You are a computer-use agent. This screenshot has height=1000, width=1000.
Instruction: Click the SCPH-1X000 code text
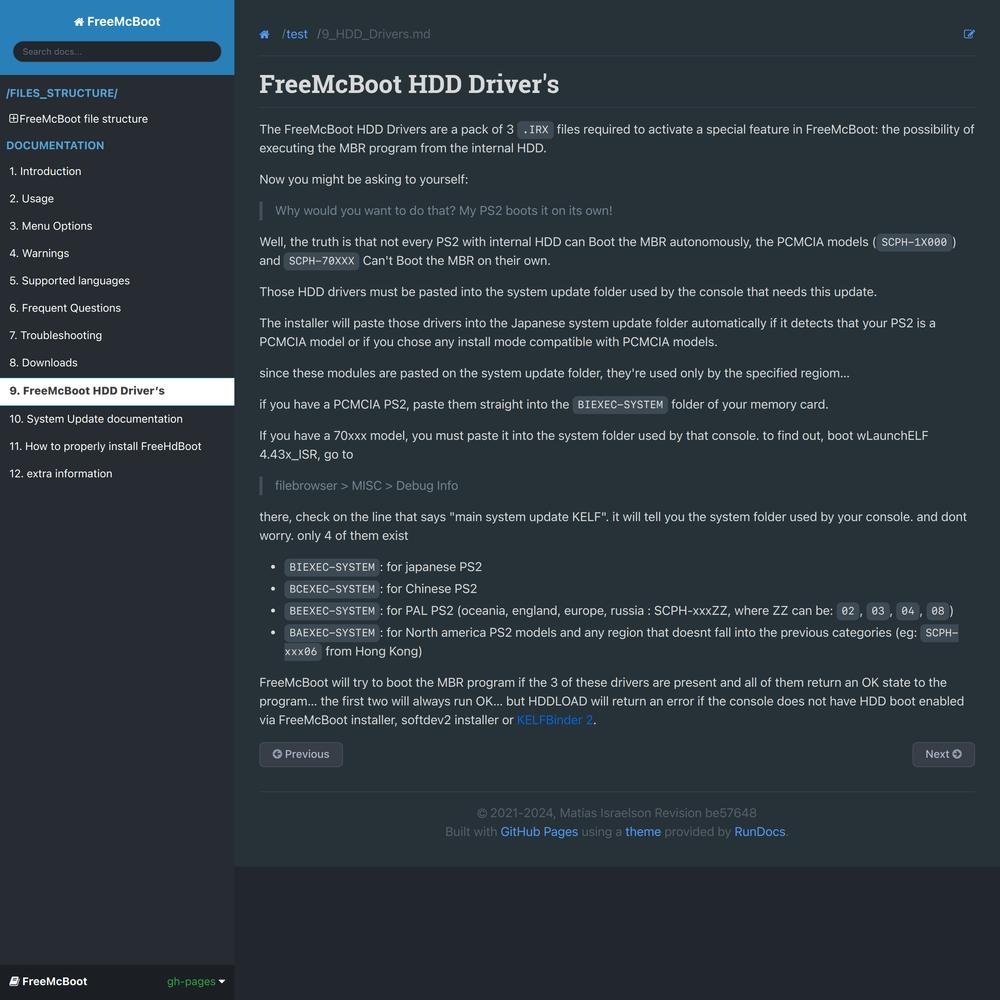point(914,242)
